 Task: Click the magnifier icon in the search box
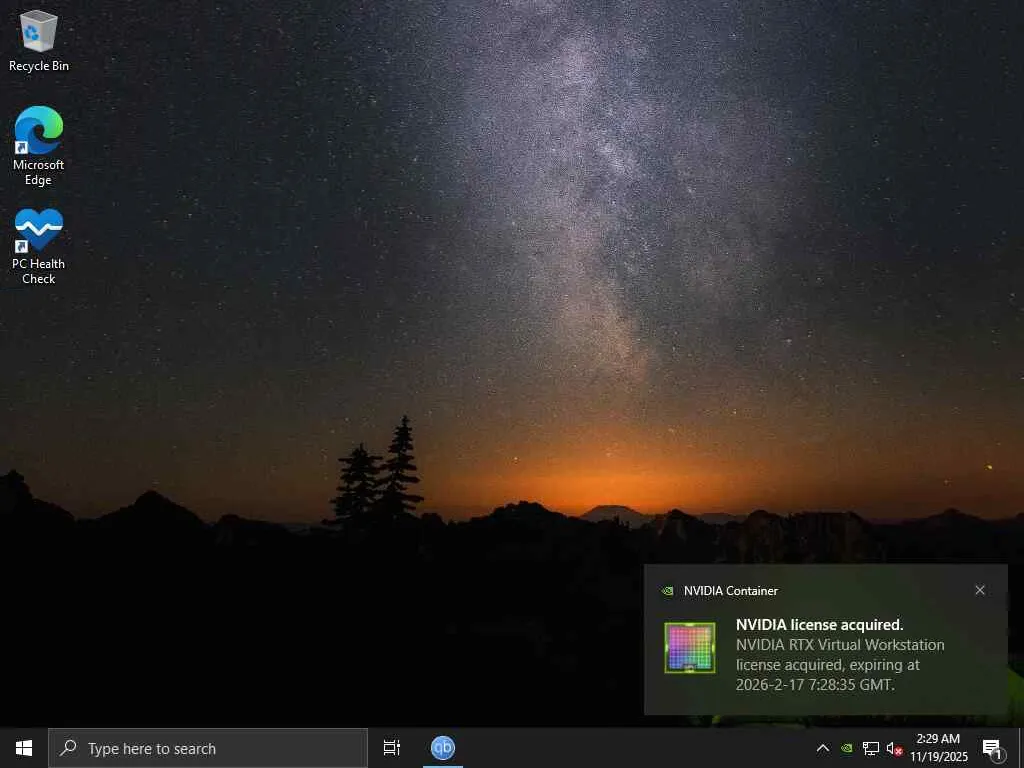69,748
